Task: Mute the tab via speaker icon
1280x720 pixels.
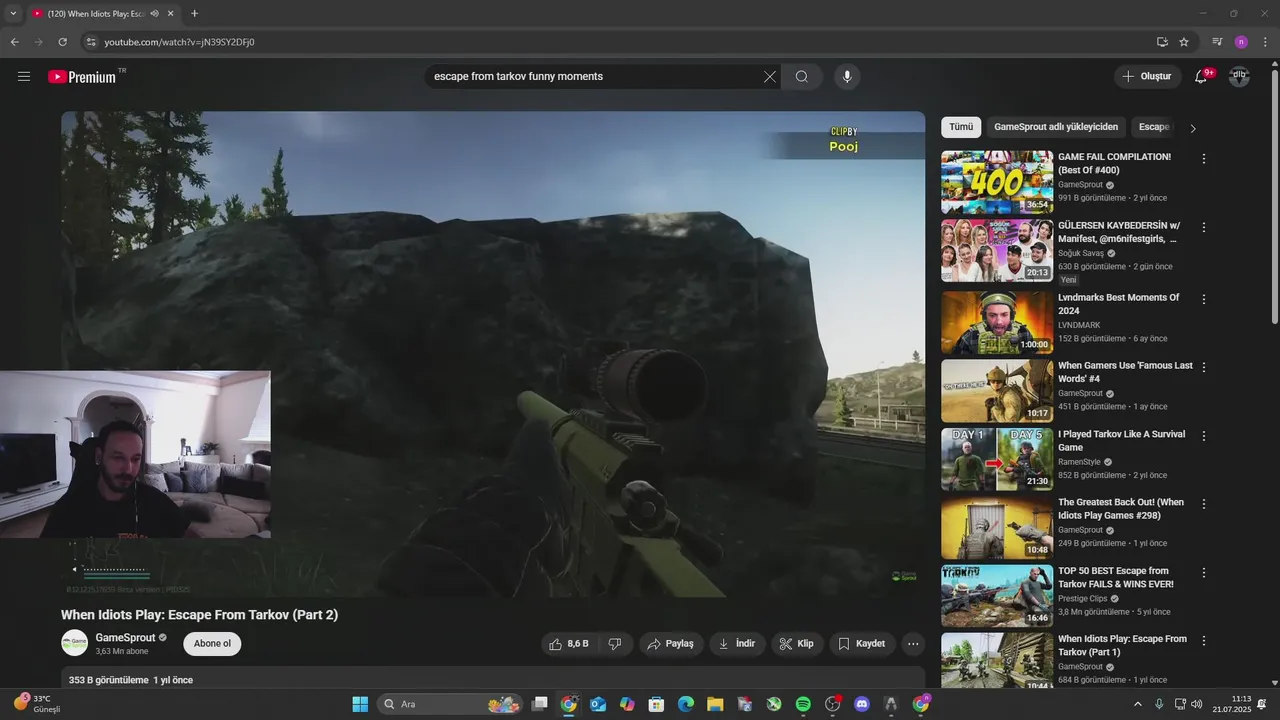Action: click(154, 14)
